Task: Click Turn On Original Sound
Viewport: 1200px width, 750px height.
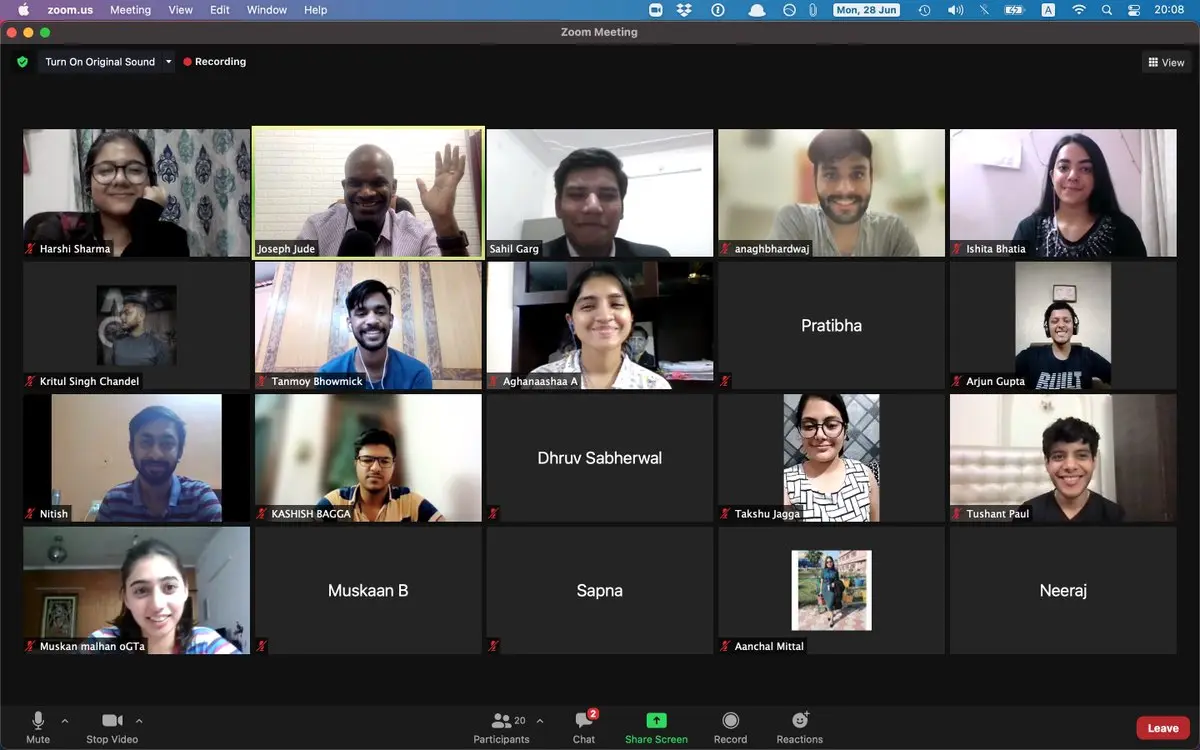Action: click(99, 62)
